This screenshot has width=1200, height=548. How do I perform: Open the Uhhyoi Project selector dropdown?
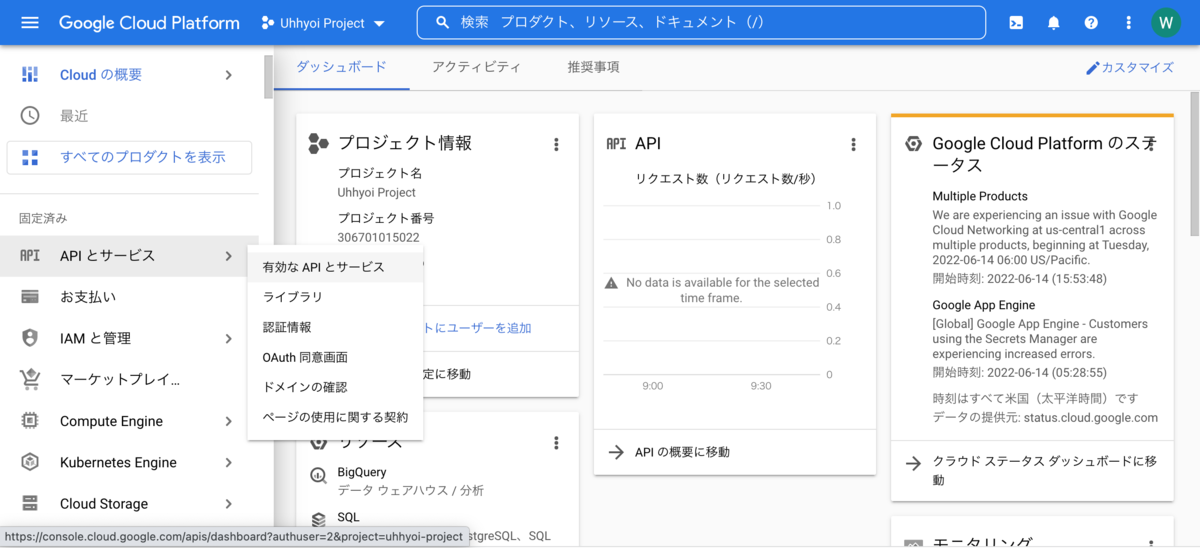(x=323, y=22)
